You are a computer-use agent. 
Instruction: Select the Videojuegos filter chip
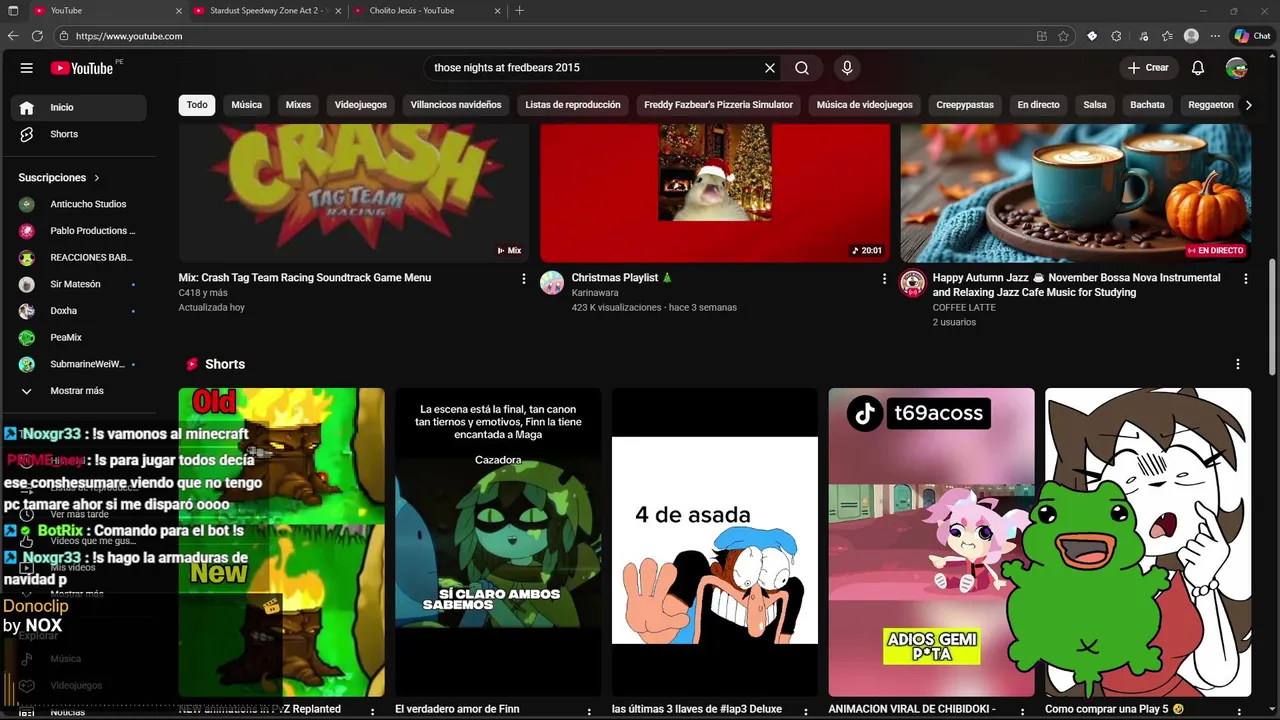tap(360, 105)
